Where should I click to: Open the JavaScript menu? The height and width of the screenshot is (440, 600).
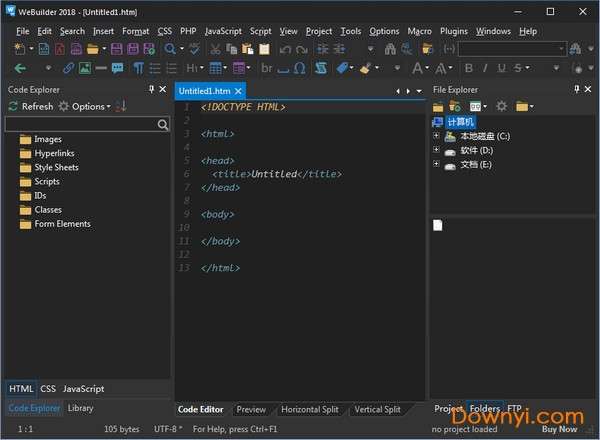click(x=224, y=31)
